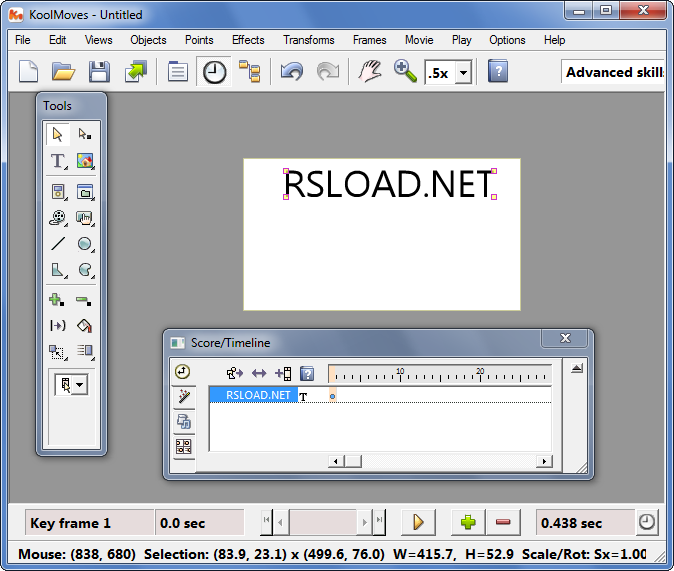Viewport: 674px width, 571px height.
Task: Choose the Text tool in Tools
Action: point(58,161)
